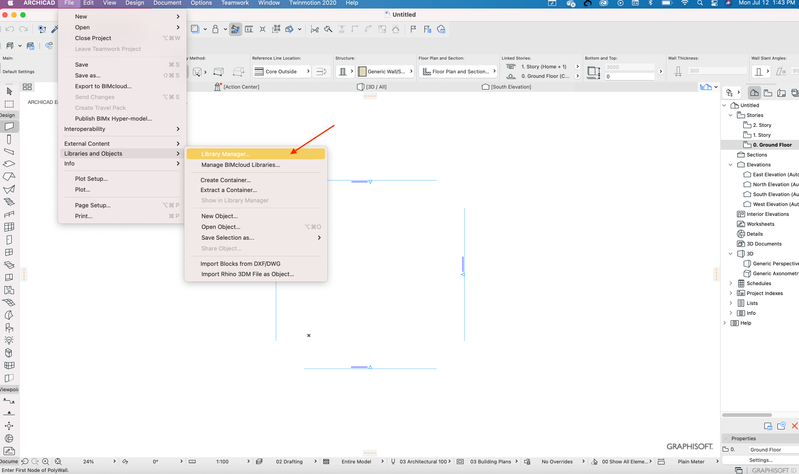Click Library Manager menu item
799x474 pixels.
pos(256,154)
